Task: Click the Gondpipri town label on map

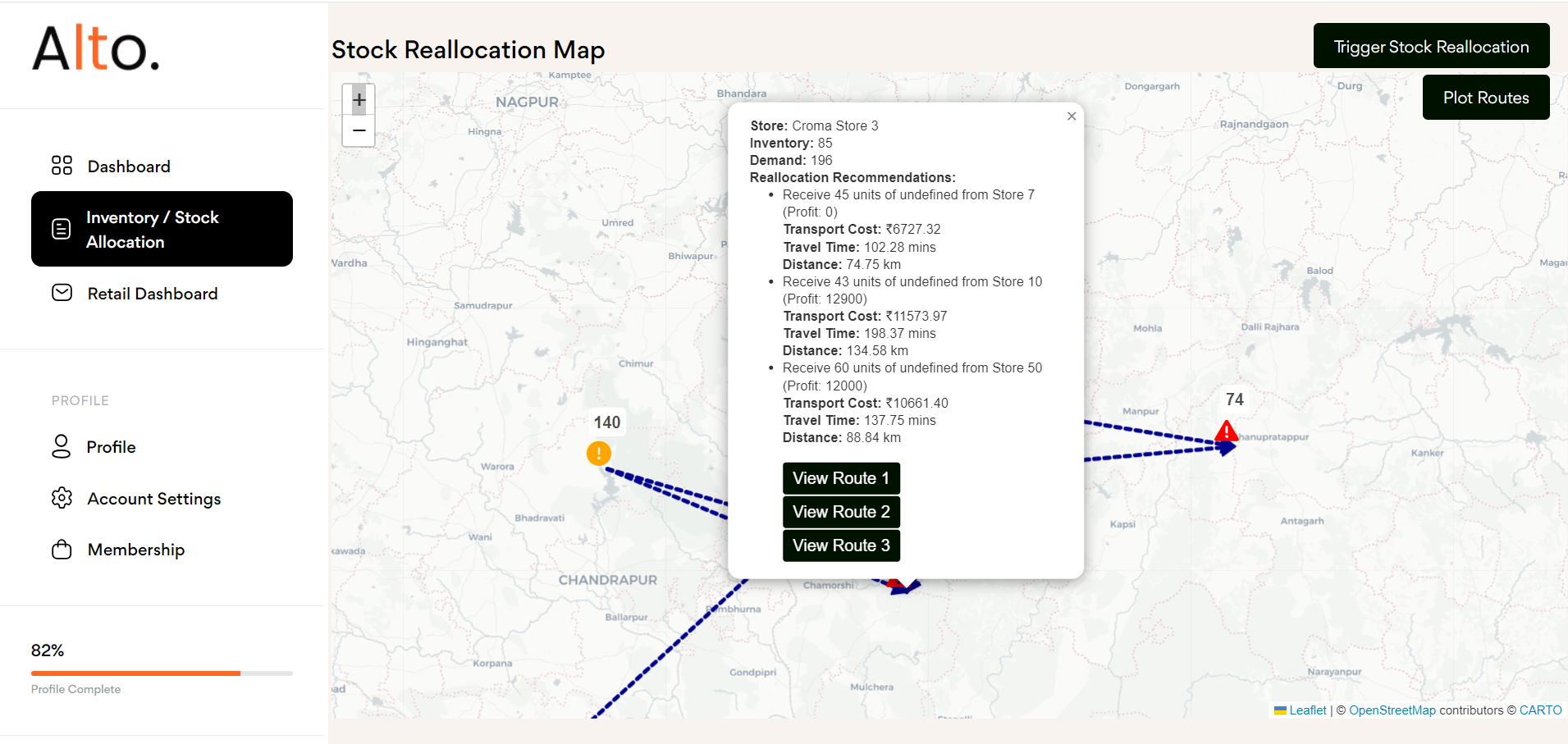Action: (752, 673)
